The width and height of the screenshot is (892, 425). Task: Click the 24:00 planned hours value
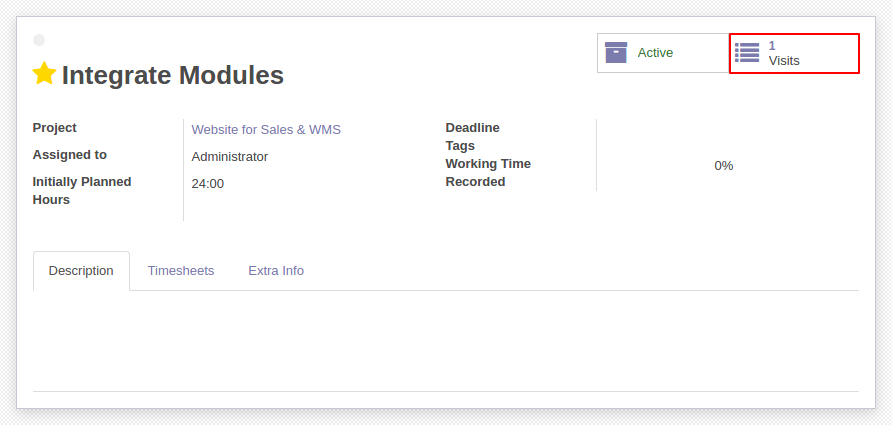[208, 184]
